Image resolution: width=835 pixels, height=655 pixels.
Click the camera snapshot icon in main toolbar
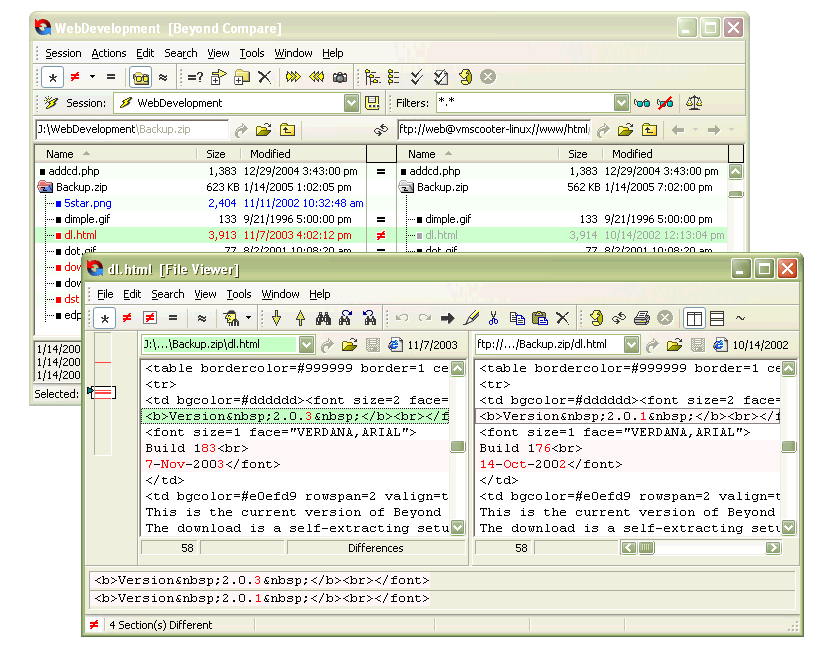(x=340, y=77)
